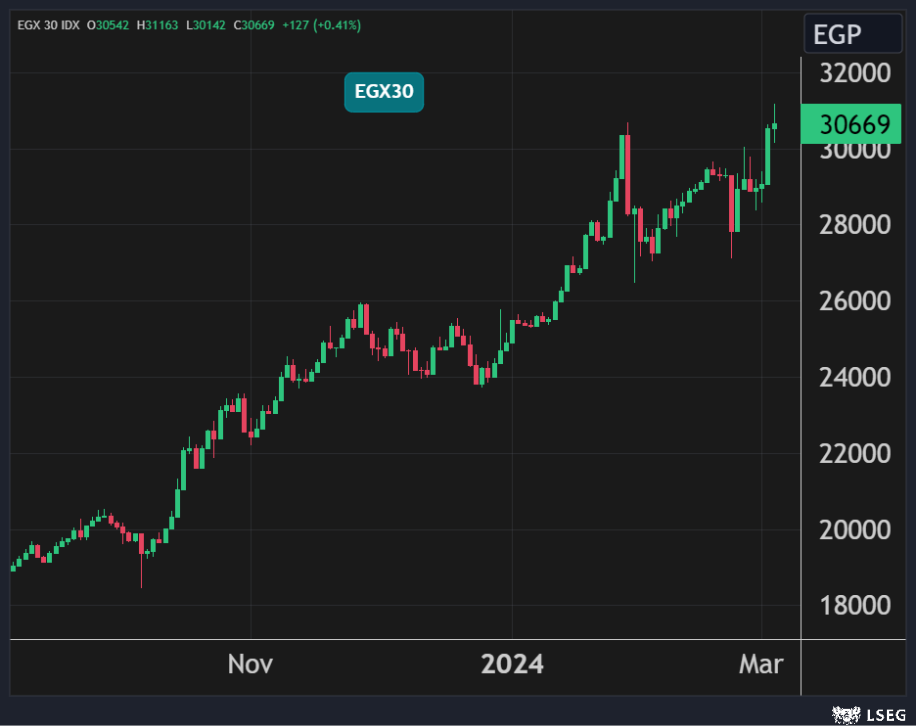Image resolution: width=916 pixels, height=726 pixels.
Task: Click the 22000 price scale label
Action: (x=855, y=454)
